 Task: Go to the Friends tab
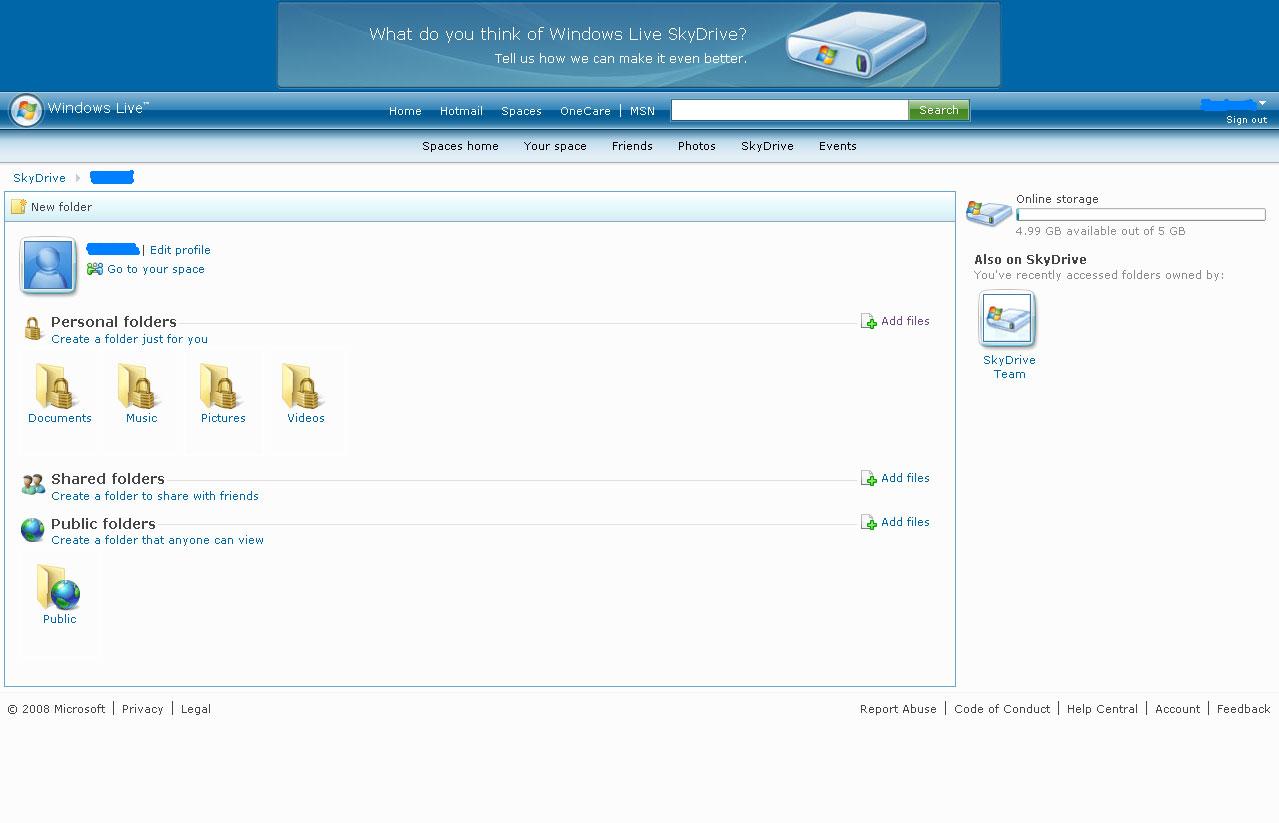(632, 146)
